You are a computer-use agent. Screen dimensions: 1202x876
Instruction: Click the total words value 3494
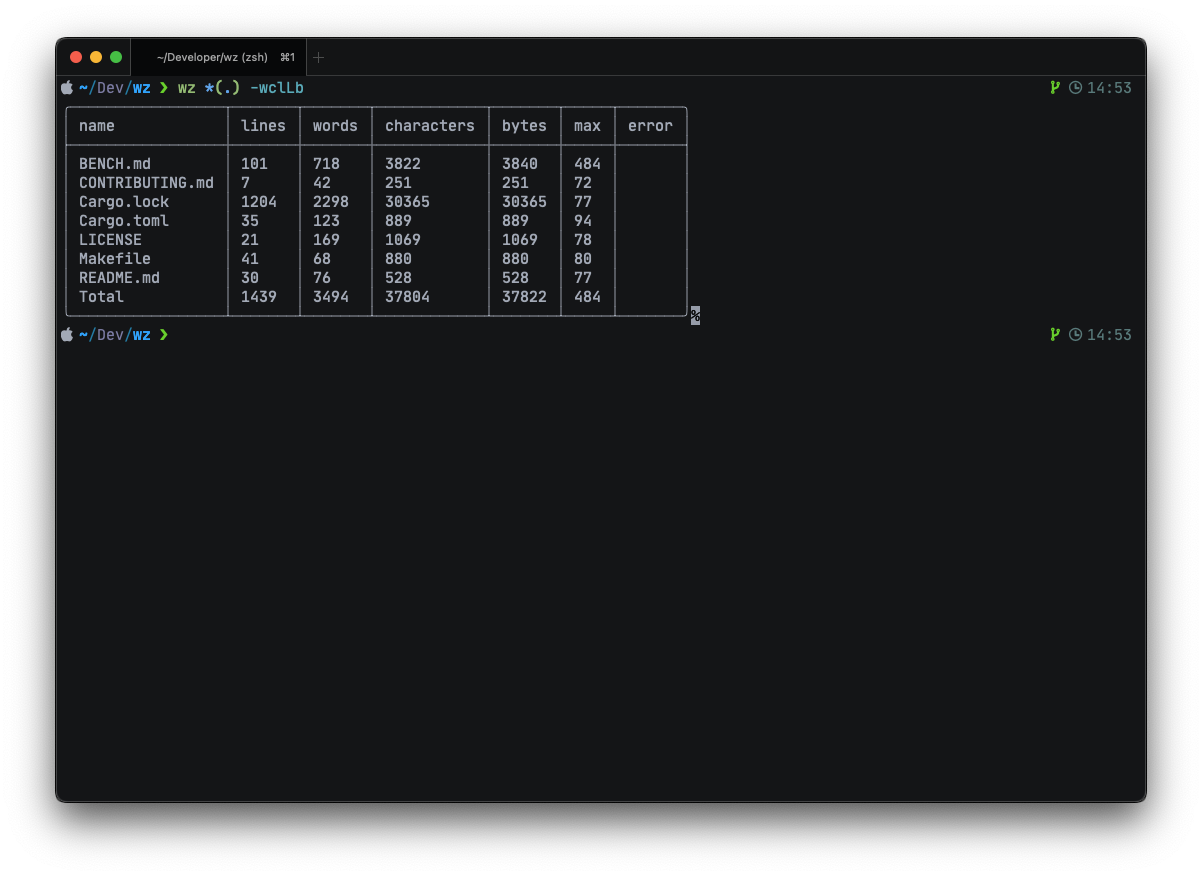[331, 297]
